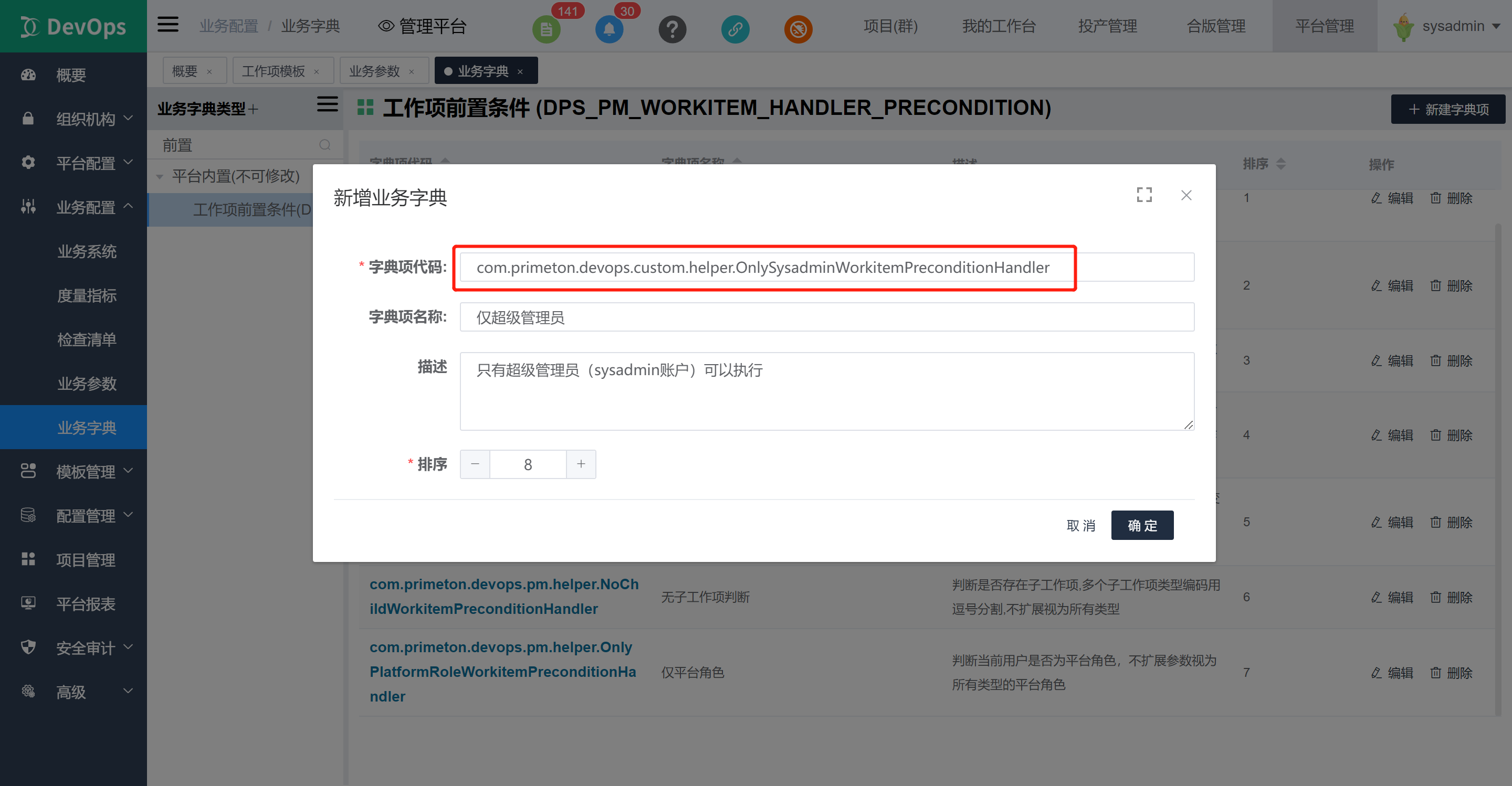Collapse the 平台内置(不可修改) tree node
The height and width of the screenshot is (786, 1512).
[160, 175]
